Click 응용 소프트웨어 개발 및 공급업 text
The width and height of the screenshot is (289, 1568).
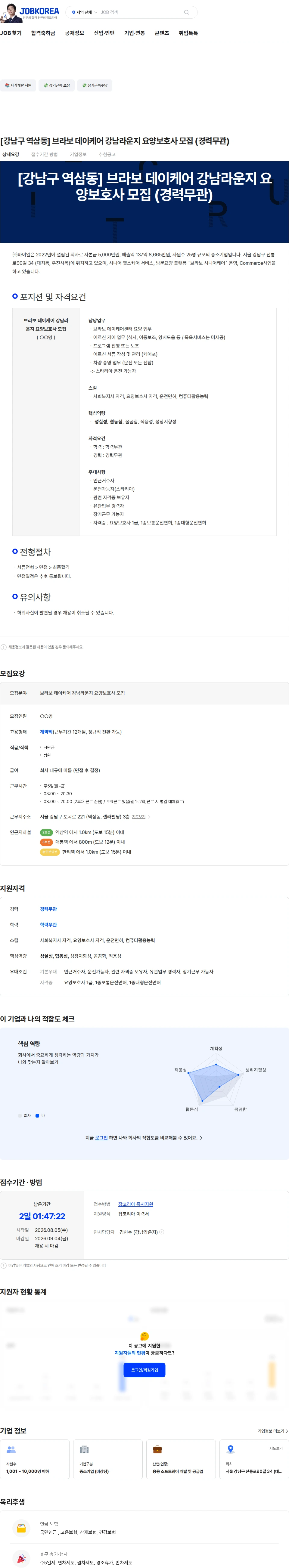tap(178, 1471)
